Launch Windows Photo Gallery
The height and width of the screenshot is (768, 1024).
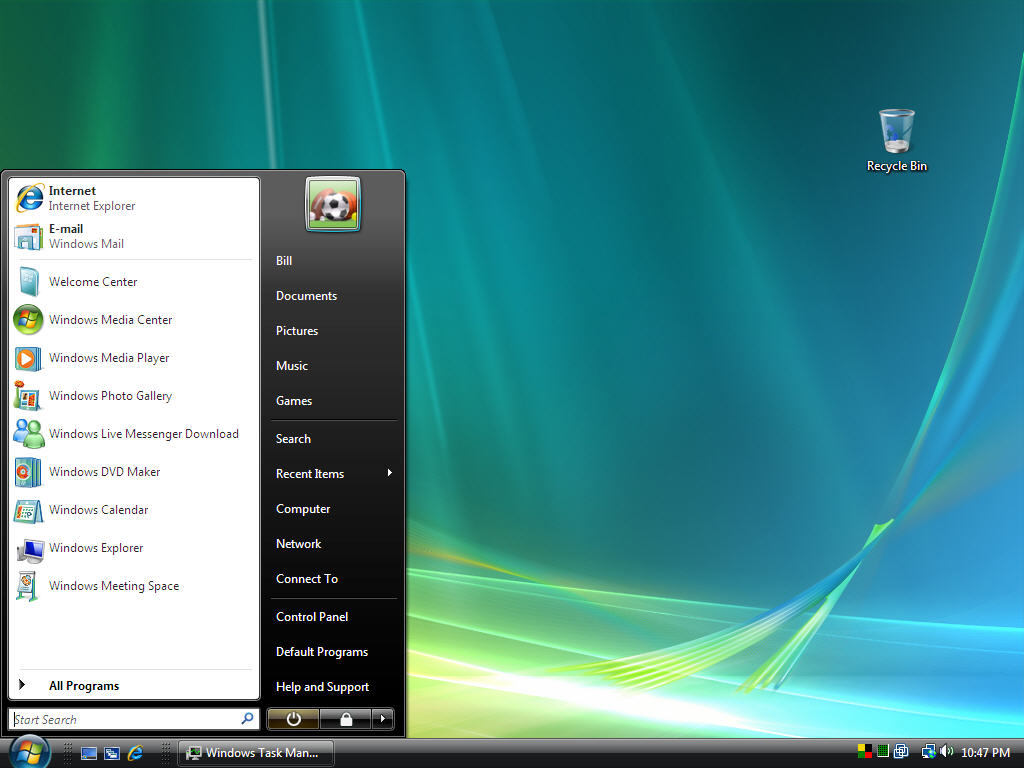(x=110, y=396)
